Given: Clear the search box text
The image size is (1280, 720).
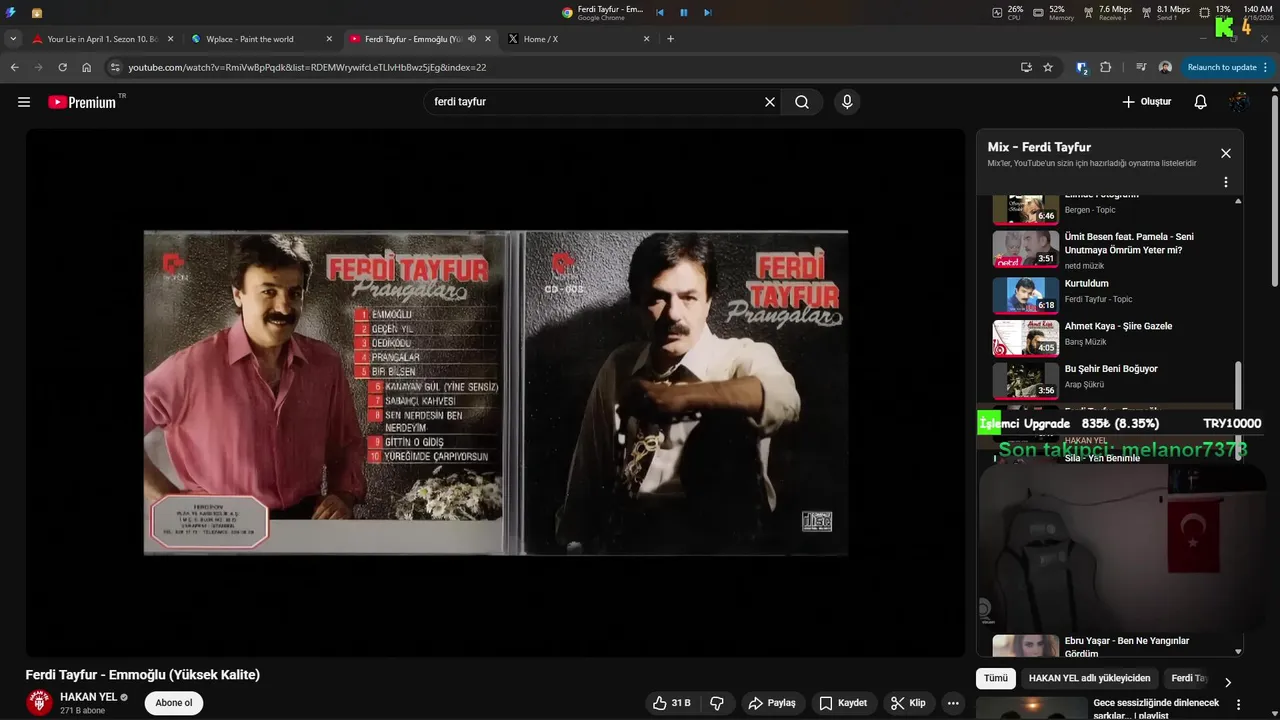Looking at the screenshot, I should tap(770, 102).
